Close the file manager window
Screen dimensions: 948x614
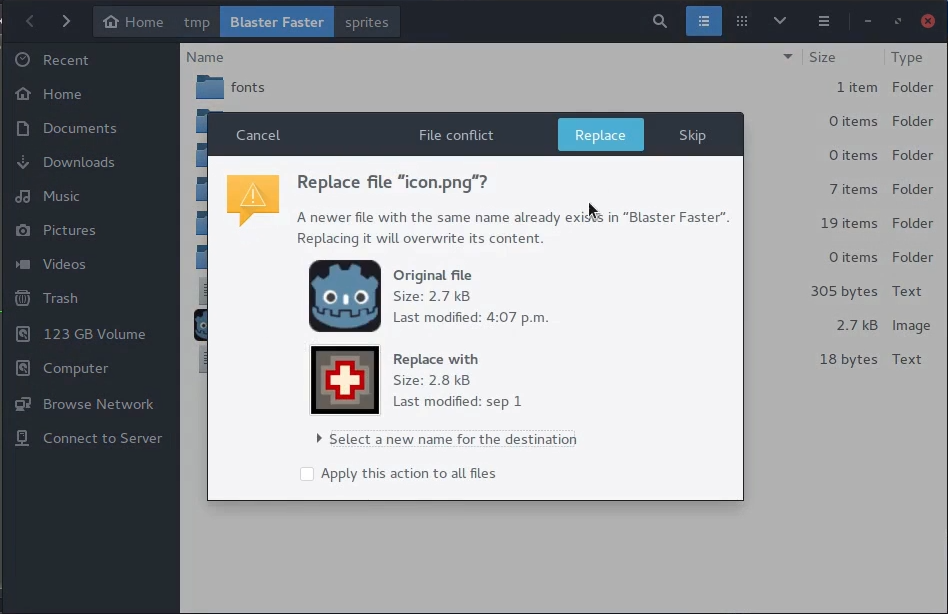coord(927,21)
